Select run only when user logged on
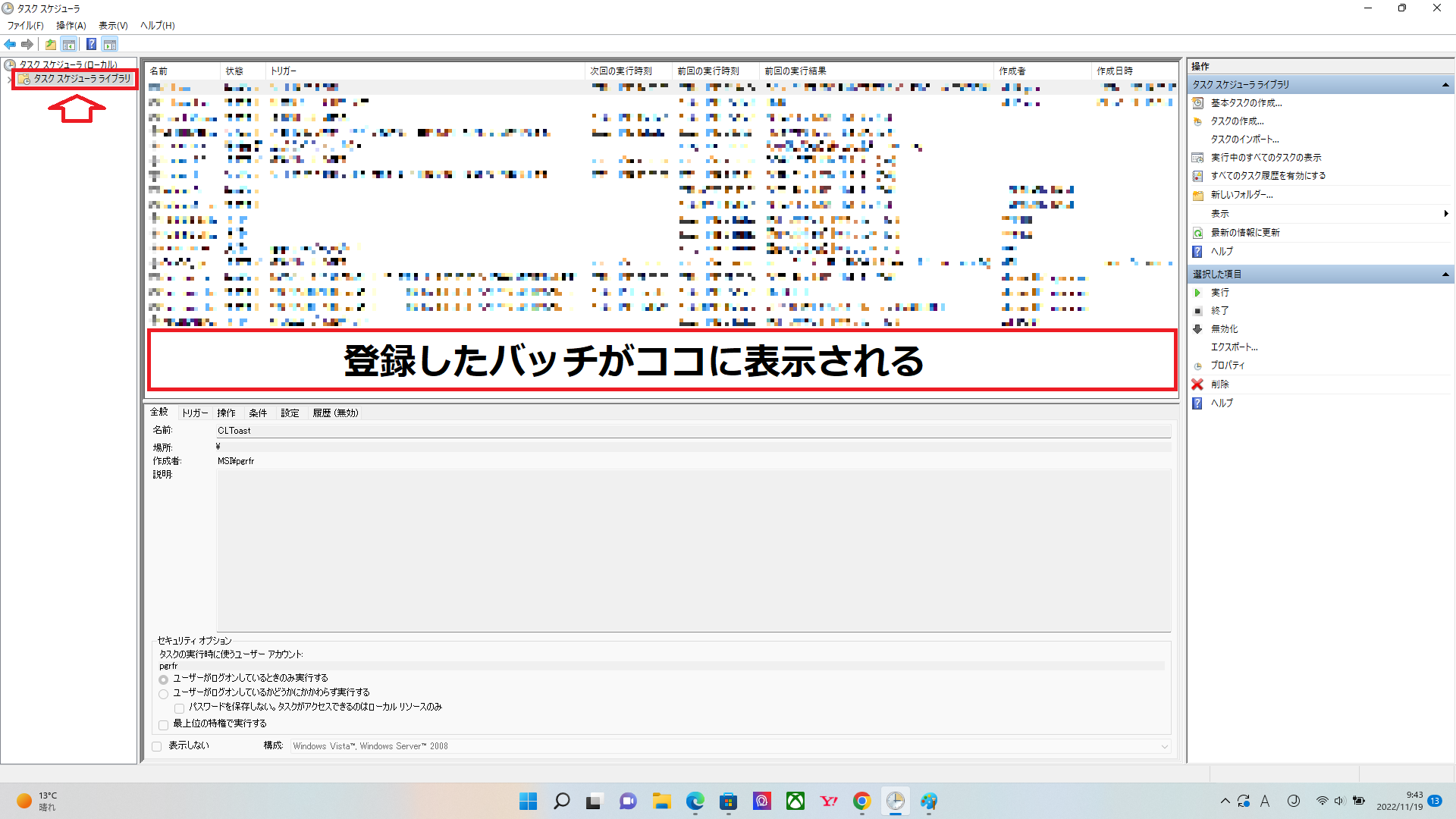This screenshot has height=819, width=1456. click(164, 679)
